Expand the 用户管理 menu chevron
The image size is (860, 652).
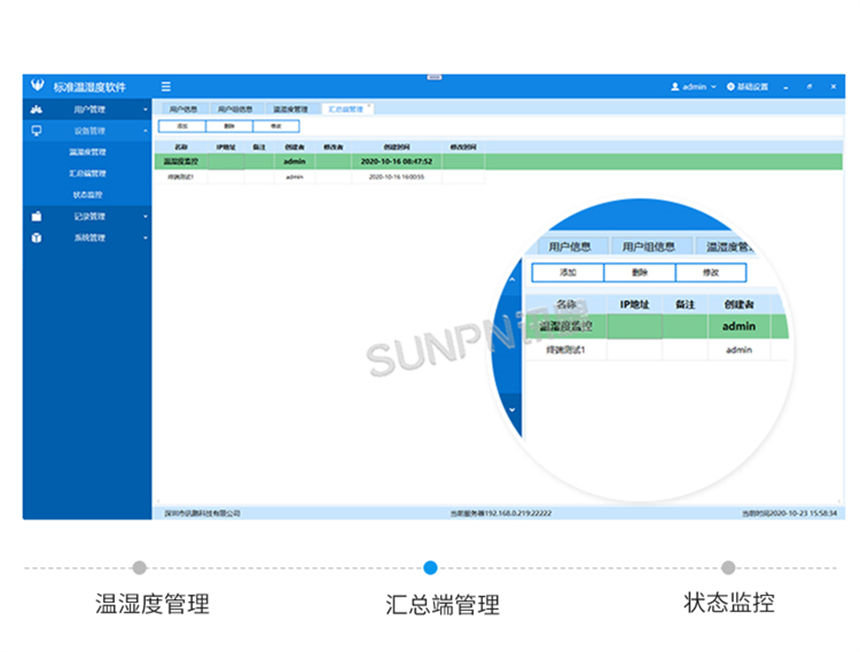tap(144, 107)
